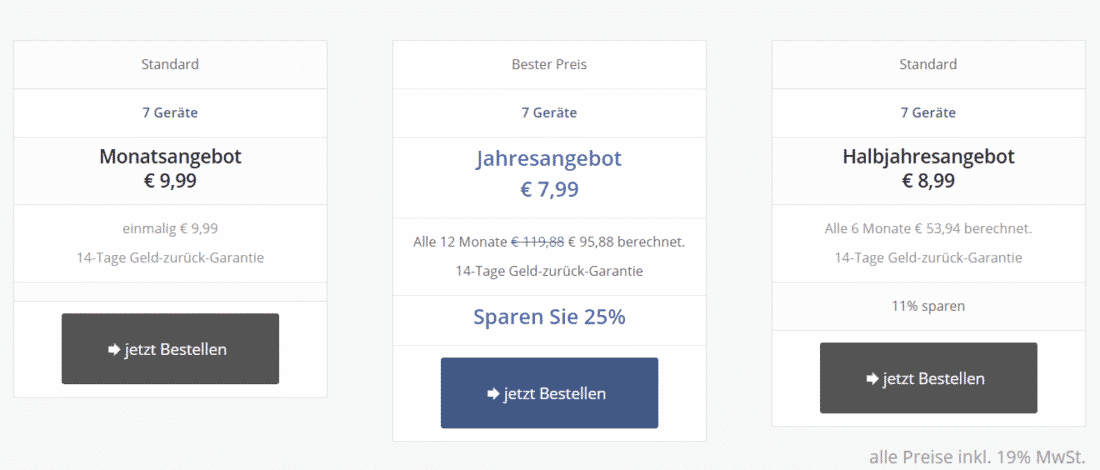Click the Bester Preis label
1100x470 pixels.
tap(549, 65)
